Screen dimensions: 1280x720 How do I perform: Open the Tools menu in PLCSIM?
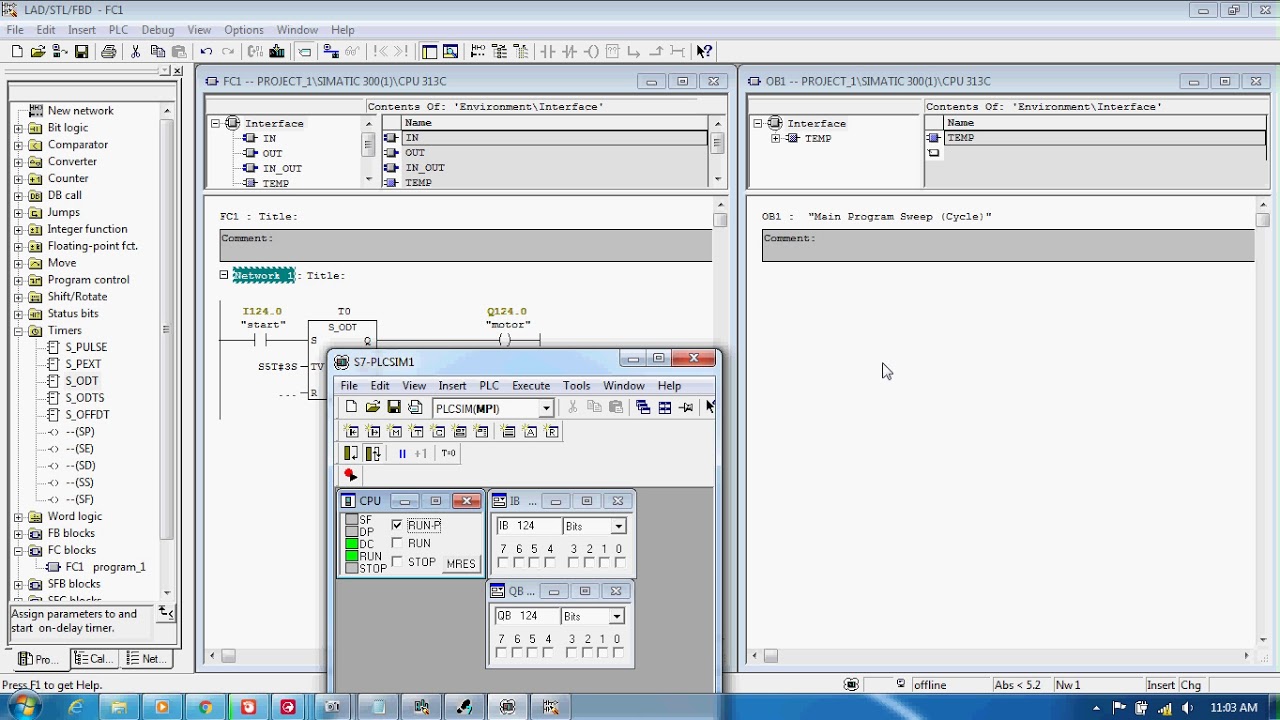pyautogui.click(x=576, y=386)
